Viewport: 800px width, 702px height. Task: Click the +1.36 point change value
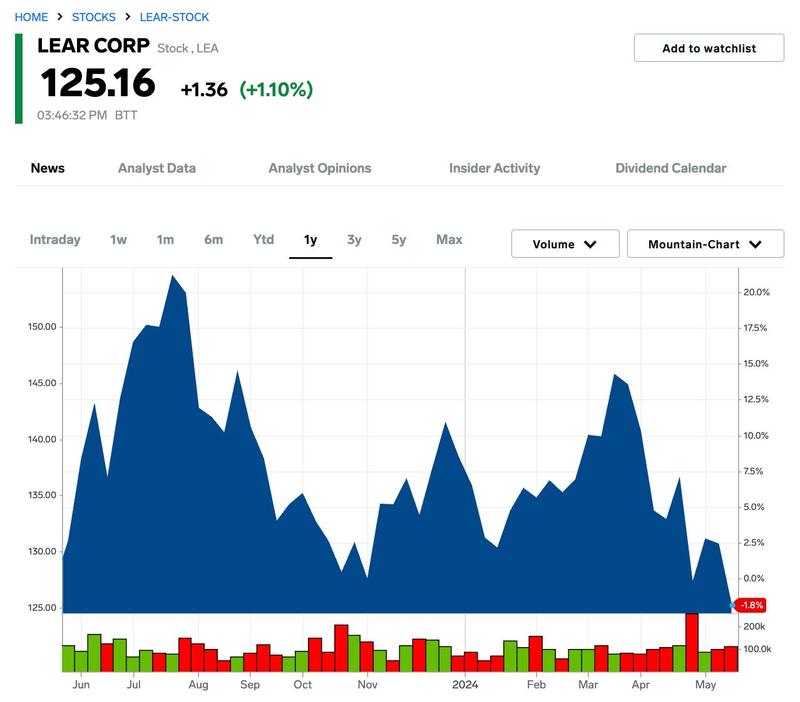pyautogui.click(x=204, y=90)
